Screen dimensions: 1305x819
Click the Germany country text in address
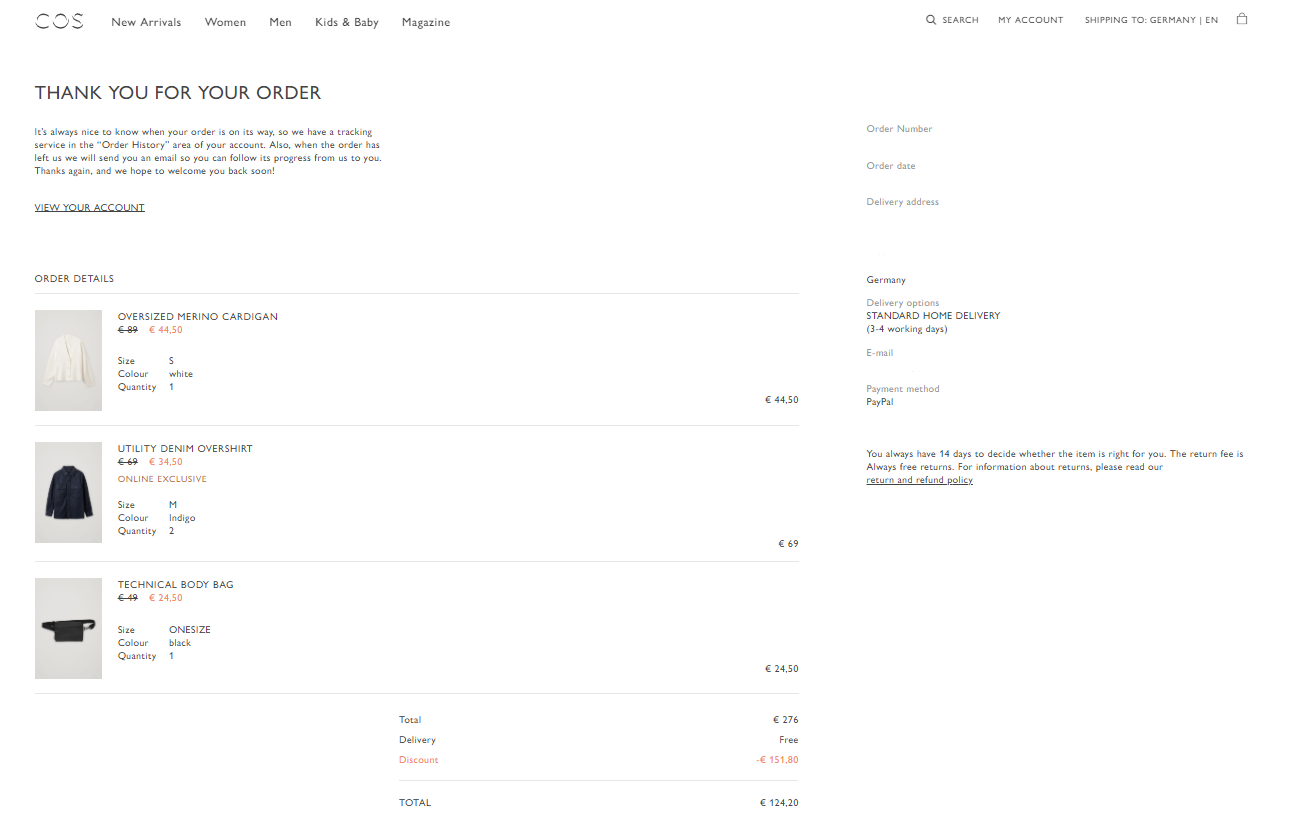click(886, 280)
